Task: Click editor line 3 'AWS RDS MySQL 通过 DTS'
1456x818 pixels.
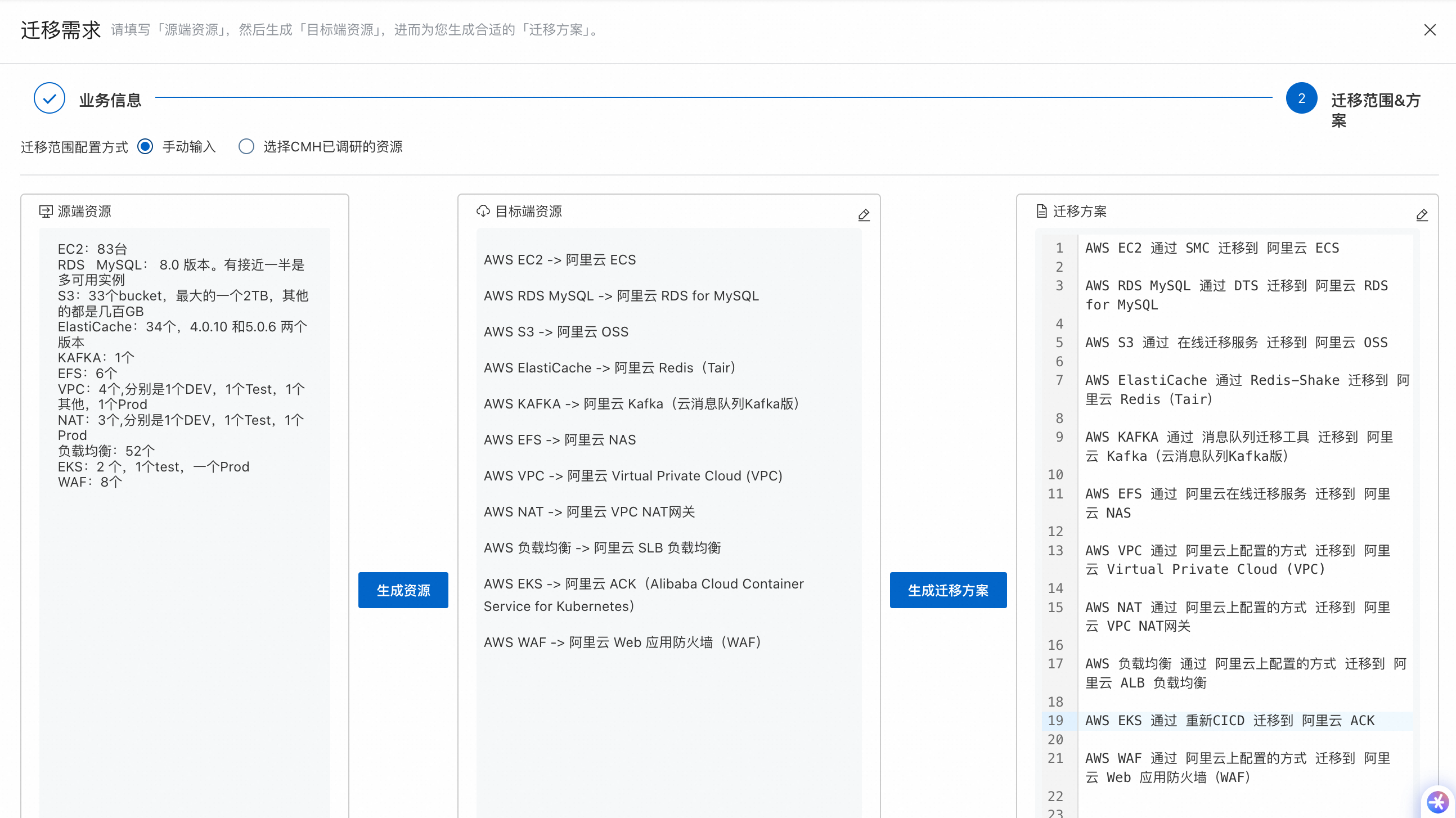Action: click(x=1236, y=295)
